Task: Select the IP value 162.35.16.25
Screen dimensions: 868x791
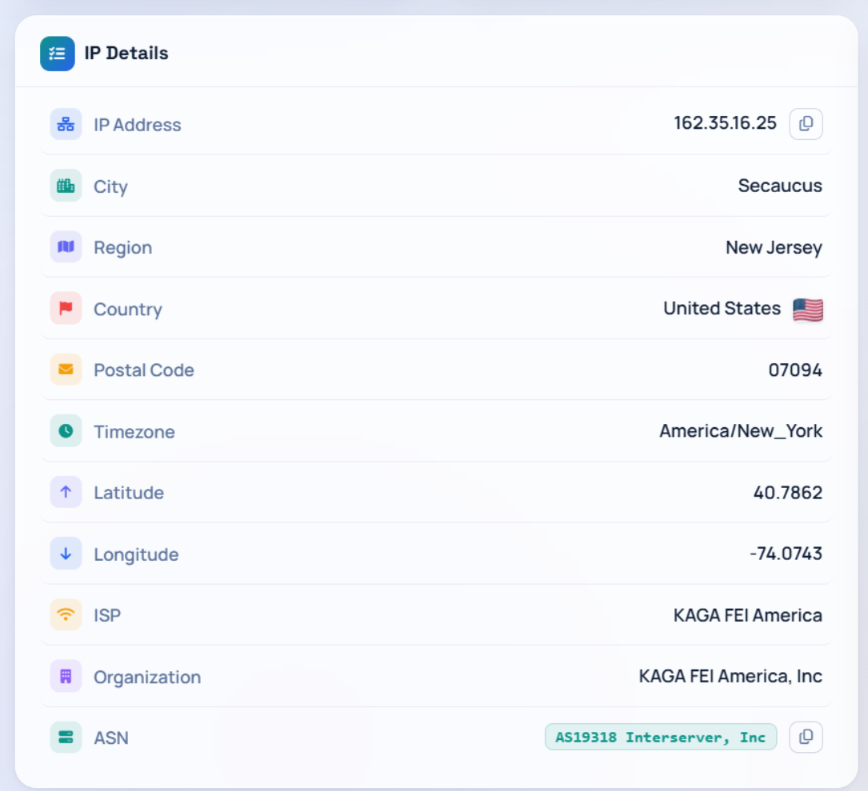Action: pyautogui.click(x=725, y=123)
